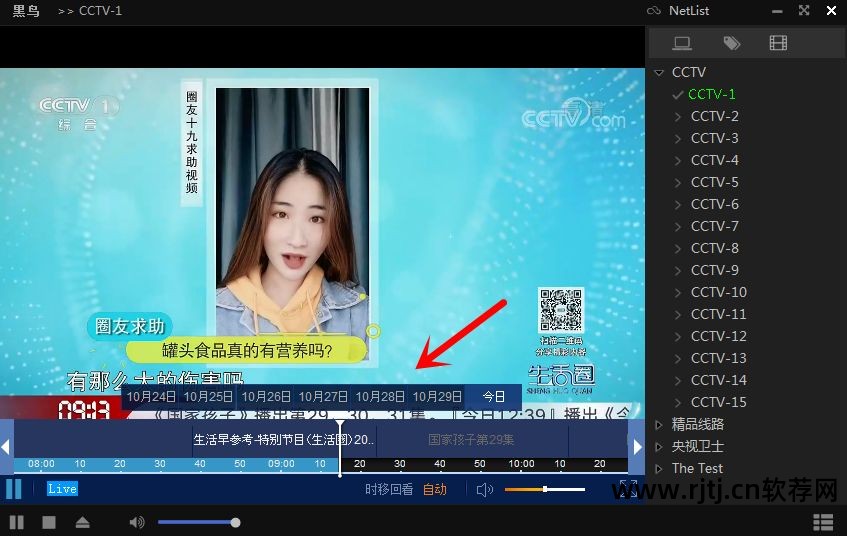Toggle full screen window icon in title bar
This screenshot has height=536, width=847.
coord(804,10)
